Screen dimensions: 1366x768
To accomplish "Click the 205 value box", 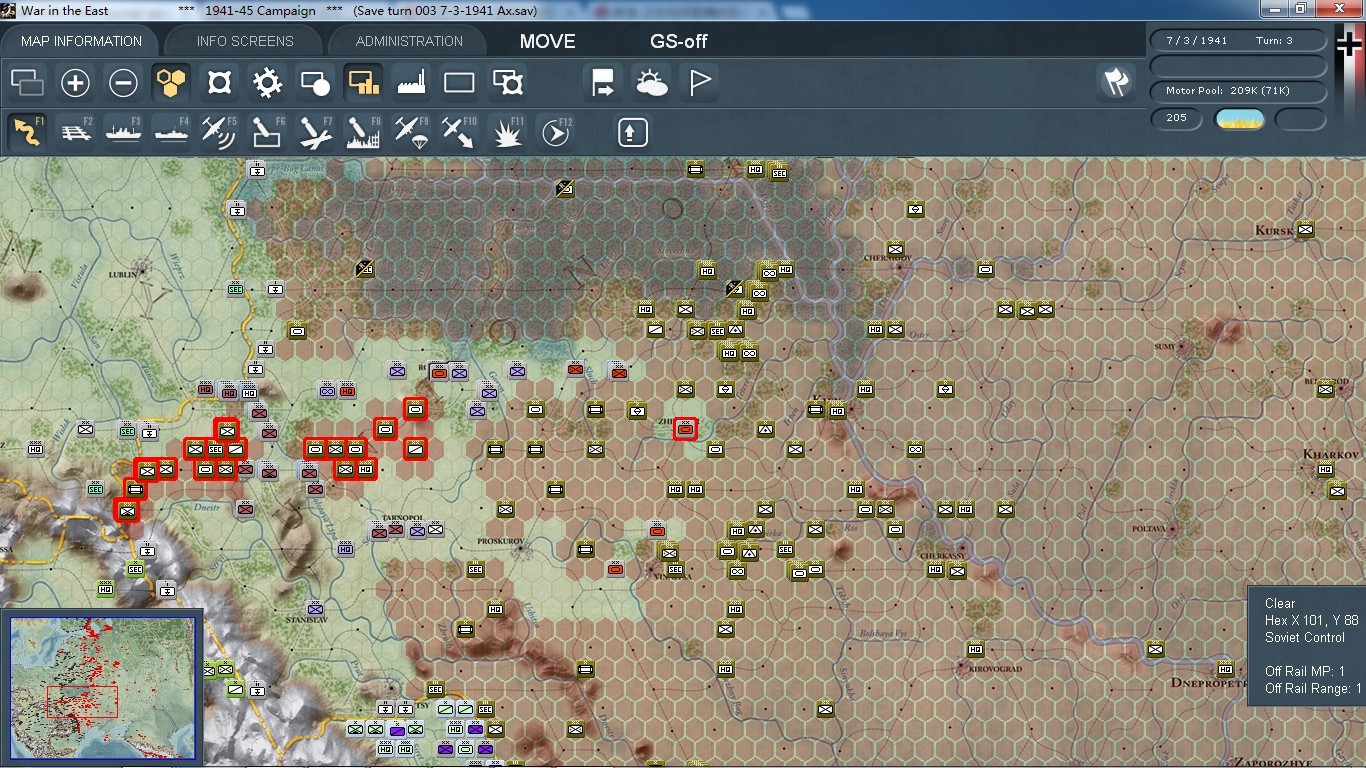I will pyautogui.click(x=1177, y=118).
